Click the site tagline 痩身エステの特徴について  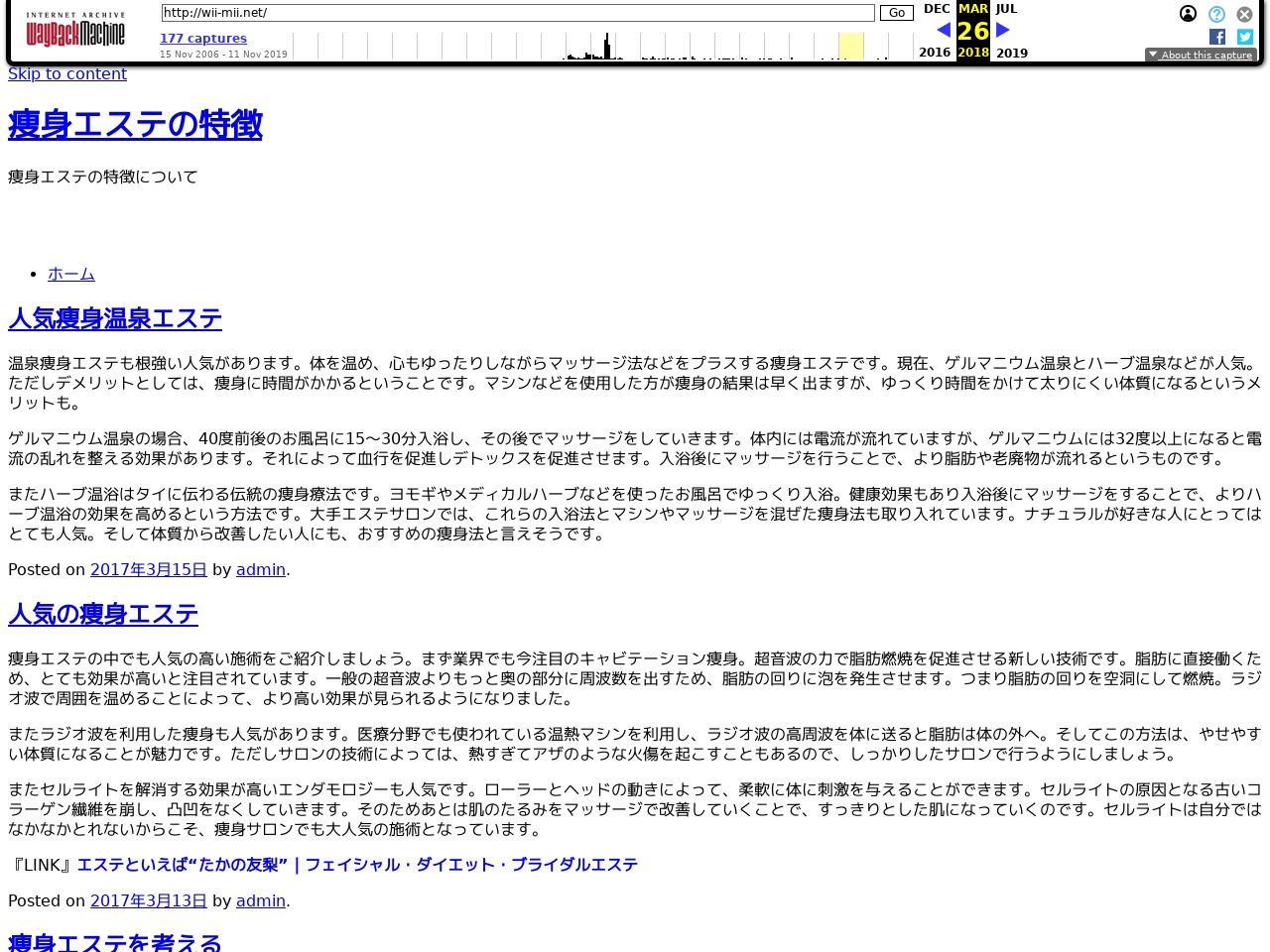point(103,177)
